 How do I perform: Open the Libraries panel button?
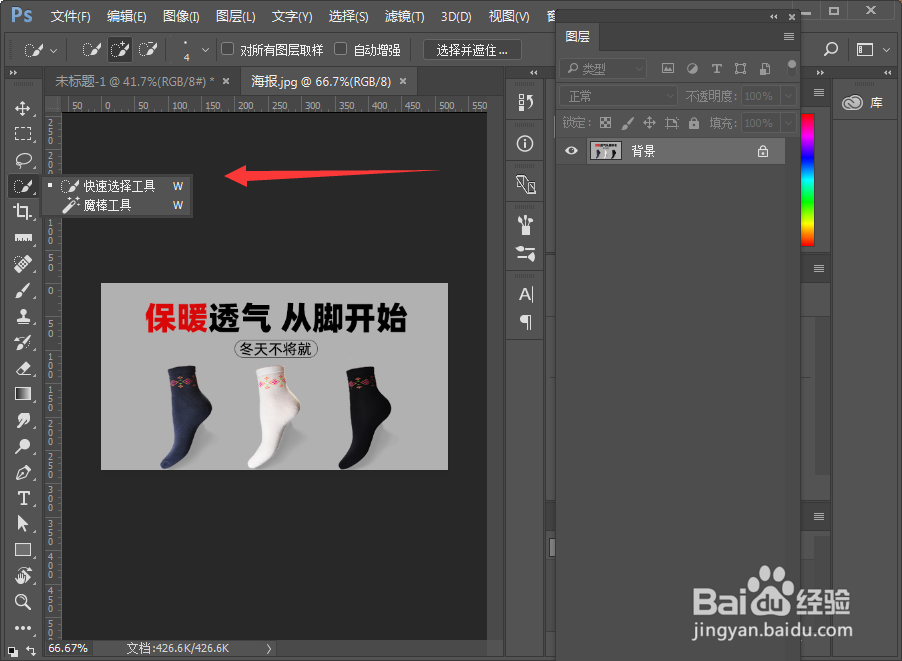click(862, 103)
